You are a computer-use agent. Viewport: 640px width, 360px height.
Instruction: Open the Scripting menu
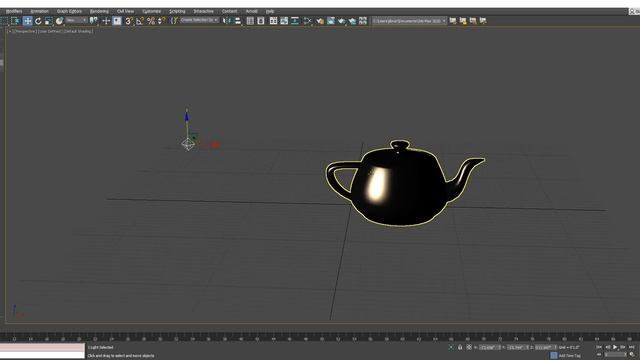coord(177,11)
